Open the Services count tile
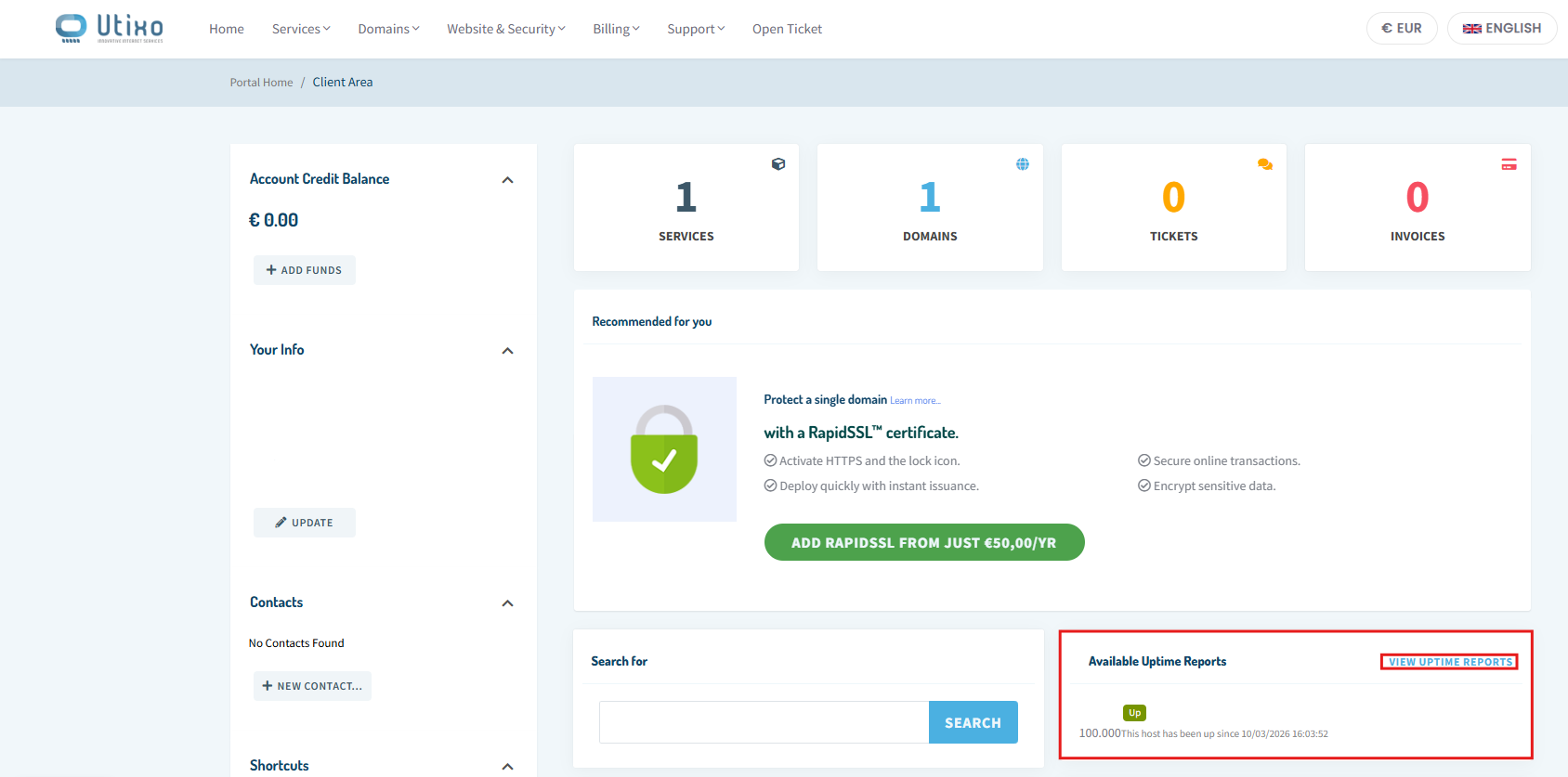Viewport: 1568px width, 777px height. click(686, 207)
